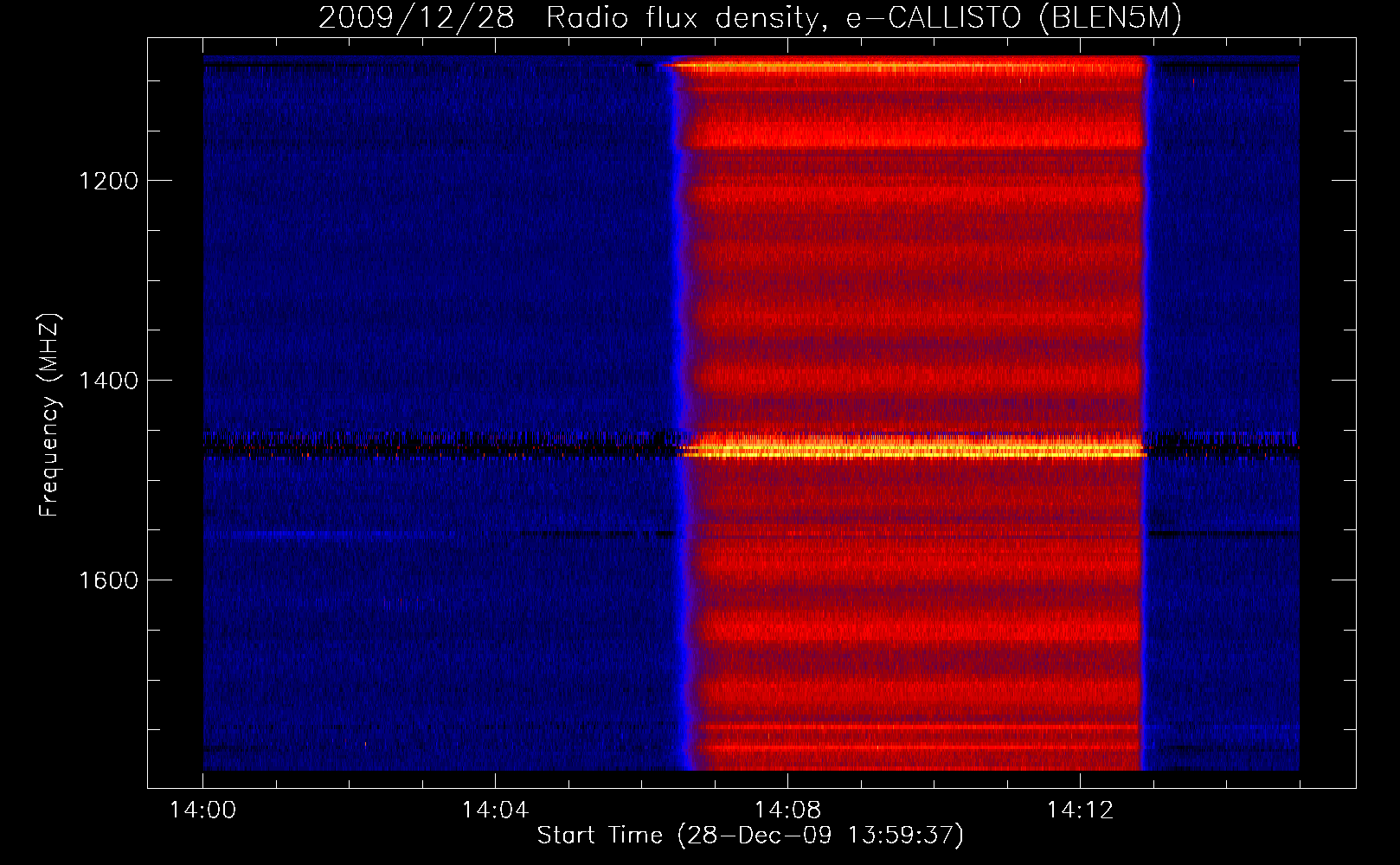The width and height of the screenshot is (1400, 865).
Task: Click the 1200 frequency tick label
Action: (108, 181)
